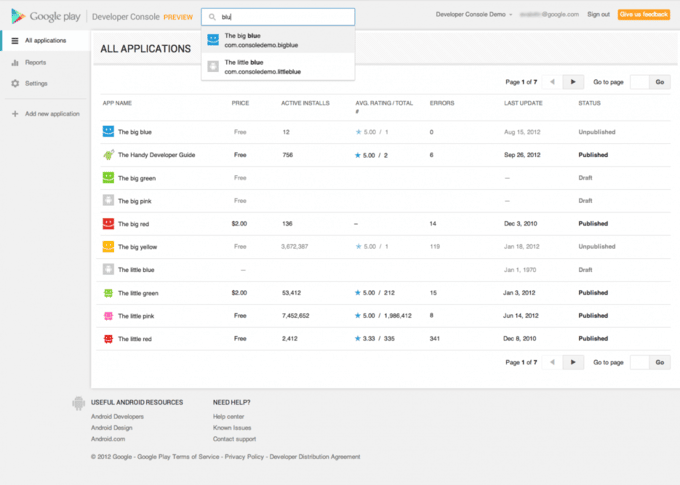The height and width of the screenshot is (485, 680).
Task: Go to previous page using bottom arrow
Action: (552, 362)
